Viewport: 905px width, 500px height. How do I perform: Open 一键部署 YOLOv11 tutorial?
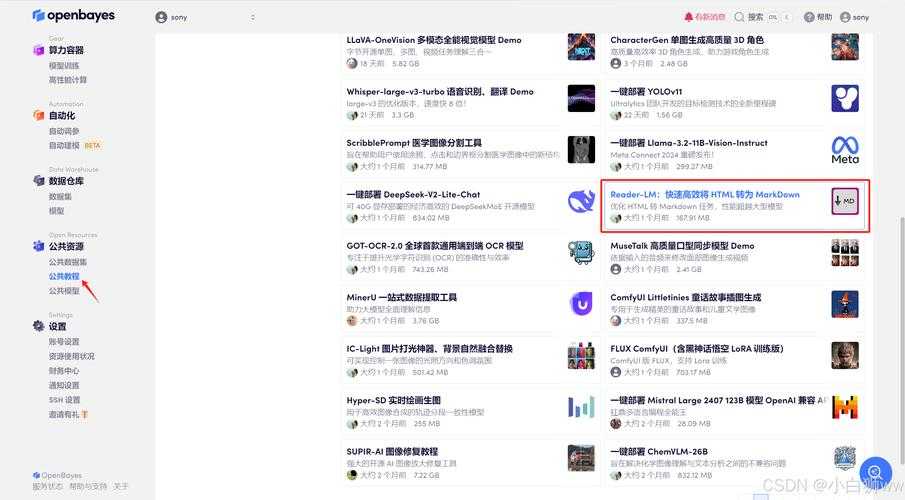pos(646,92)
